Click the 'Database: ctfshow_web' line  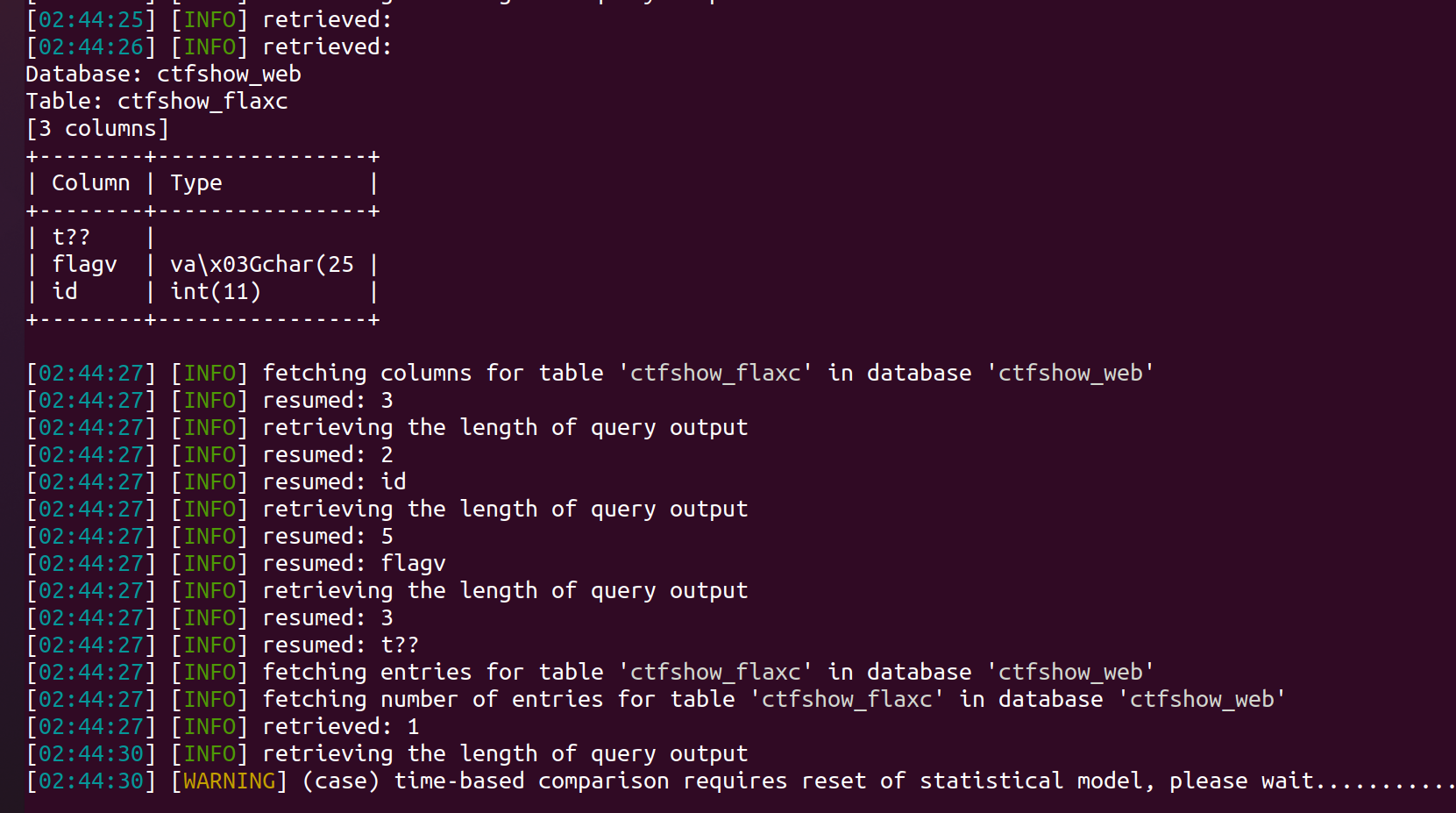[163, 74]
